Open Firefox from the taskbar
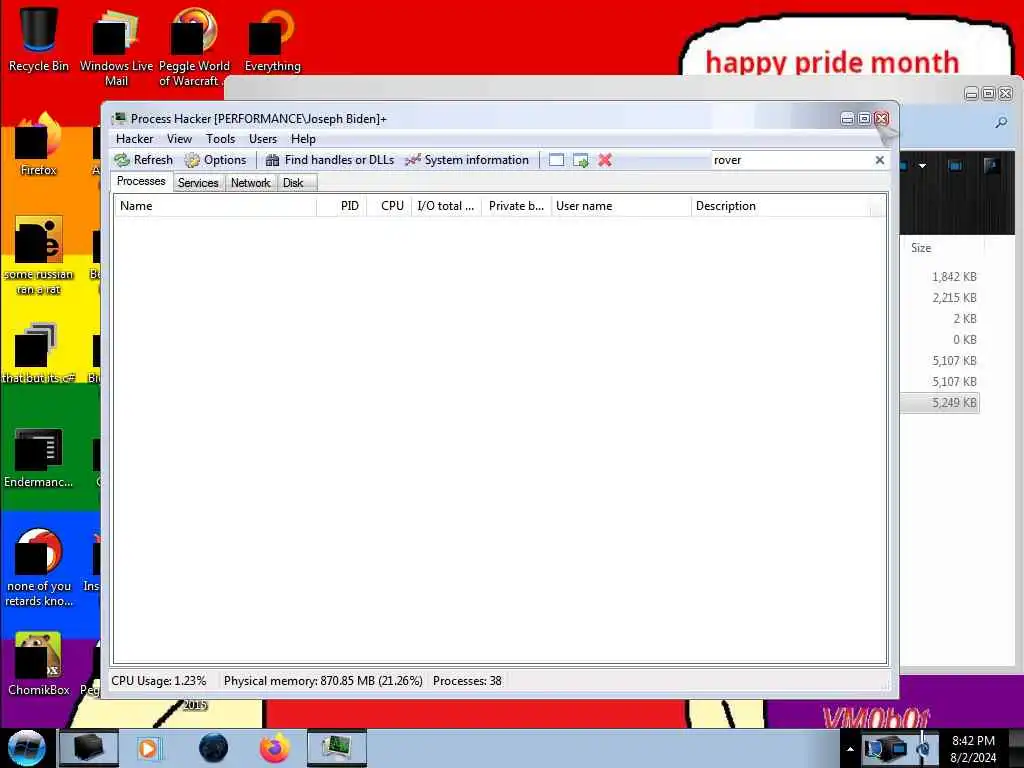Viewport: 1024px width, 768px height. [275, 748]
